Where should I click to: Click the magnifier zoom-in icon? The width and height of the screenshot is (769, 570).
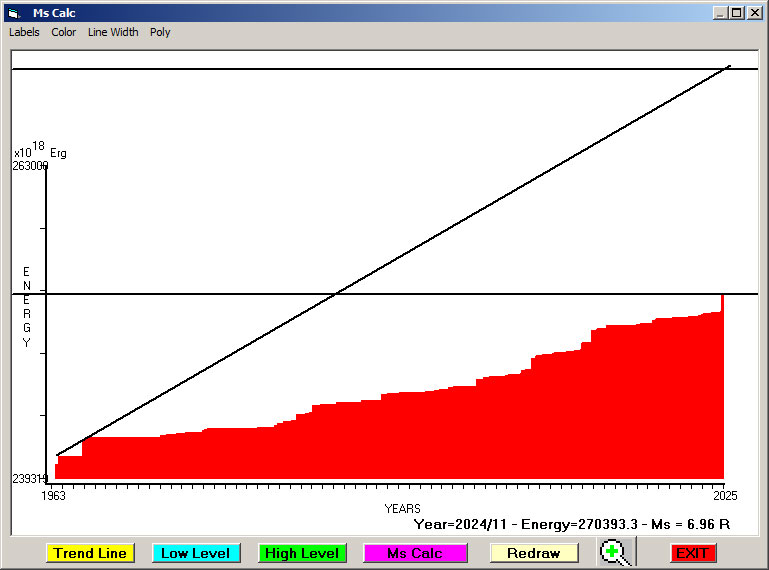pyautogui.click(x=618, y=552)
